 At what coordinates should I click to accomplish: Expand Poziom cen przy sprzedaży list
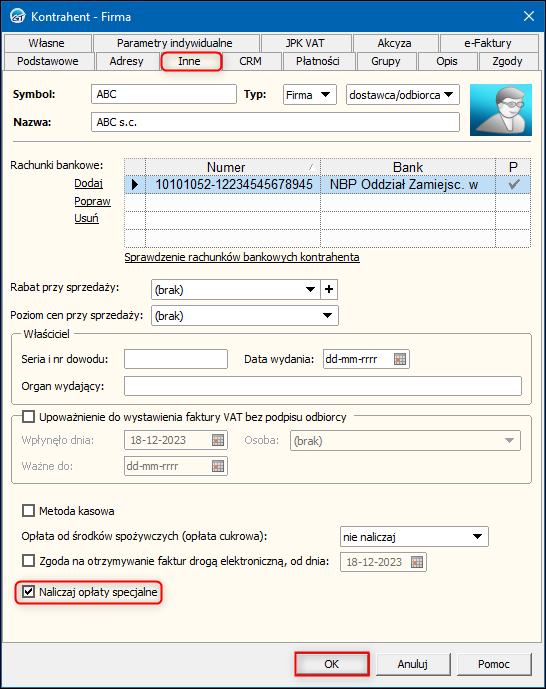coord(245,315)
